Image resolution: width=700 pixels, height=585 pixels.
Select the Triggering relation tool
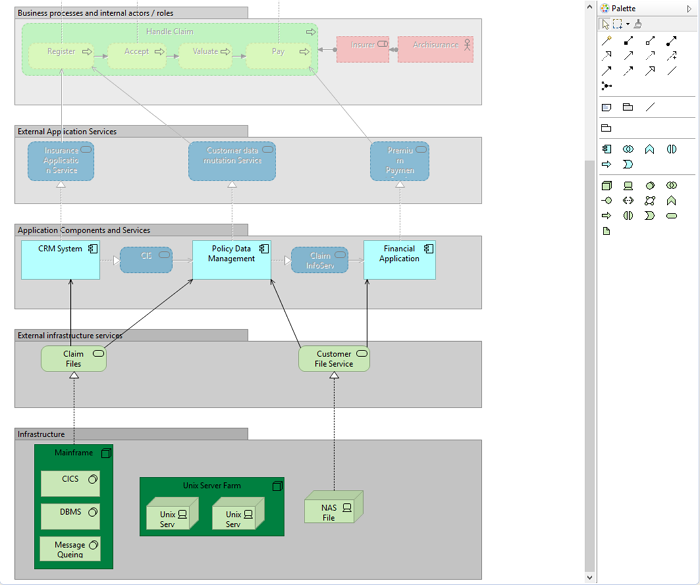point(606,71)
